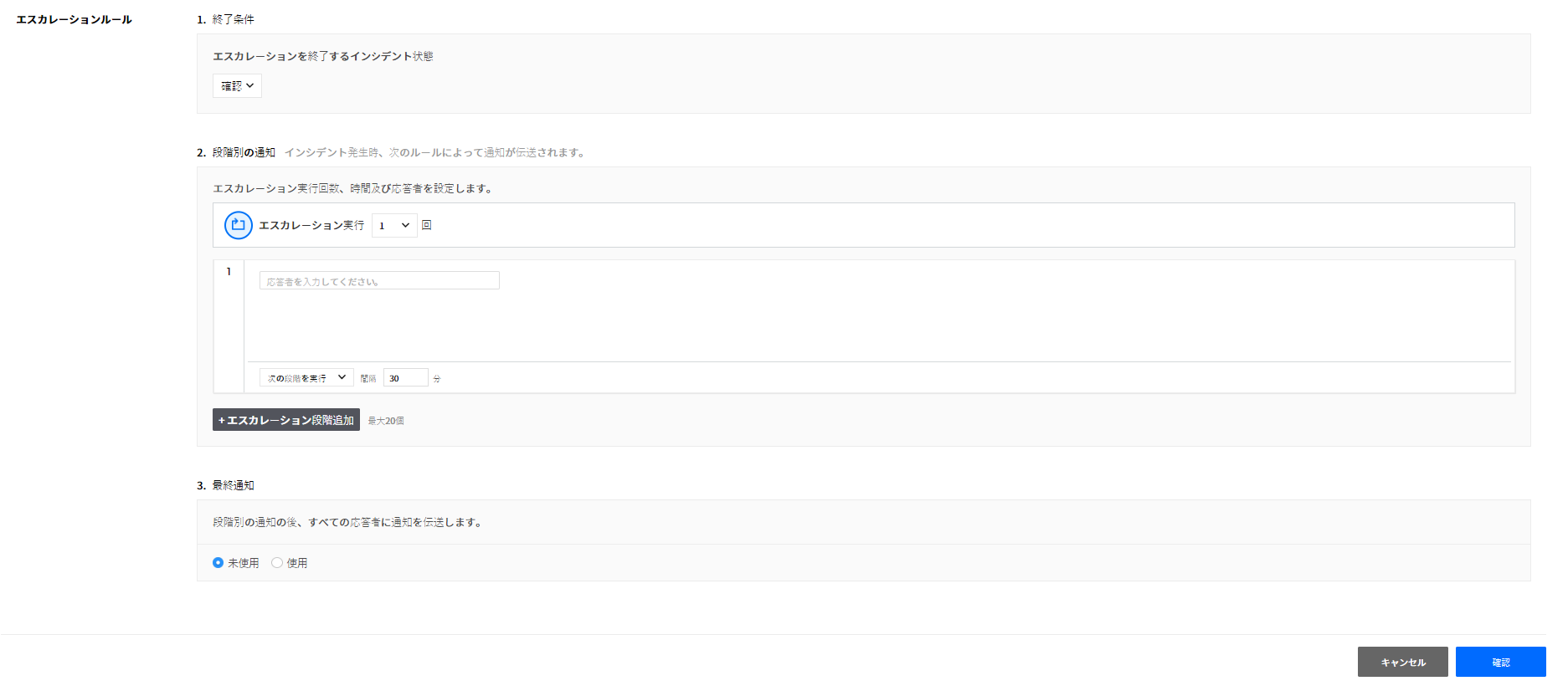The width and height of the screenshot is (1568, 686).
Task: Open the 確認 incident status dropdown
Action: point(237,86)
